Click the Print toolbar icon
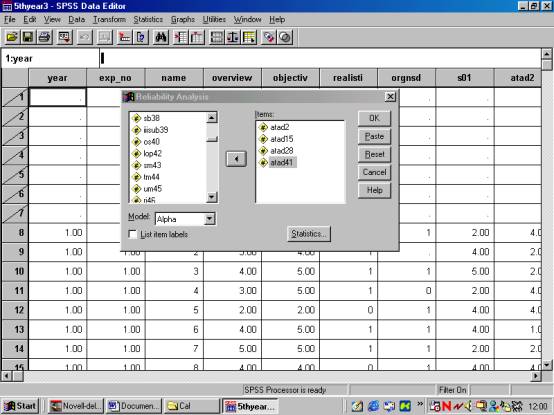The width and height of the screenshot is (554, 415). click(x=45, y=37)
